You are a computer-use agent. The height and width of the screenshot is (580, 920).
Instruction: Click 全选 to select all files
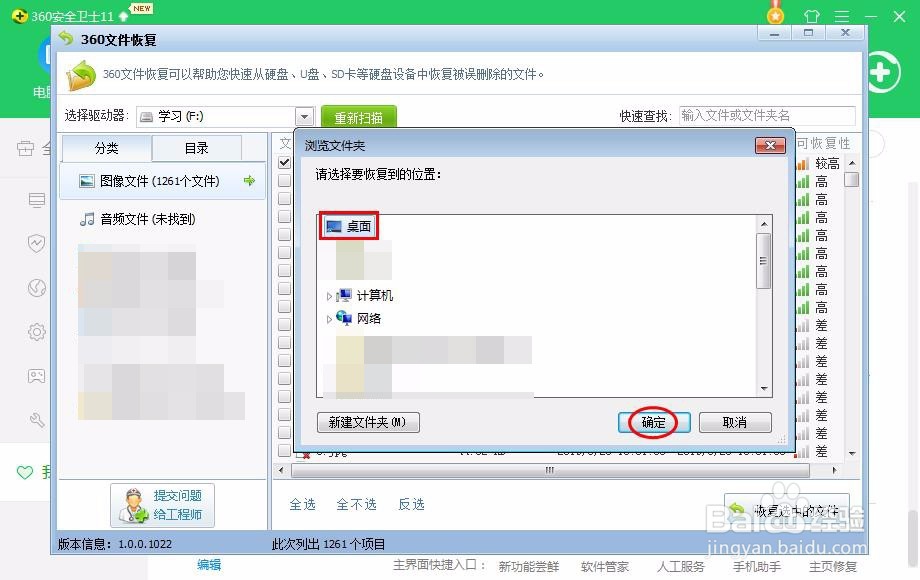click(x=303, y=504)
